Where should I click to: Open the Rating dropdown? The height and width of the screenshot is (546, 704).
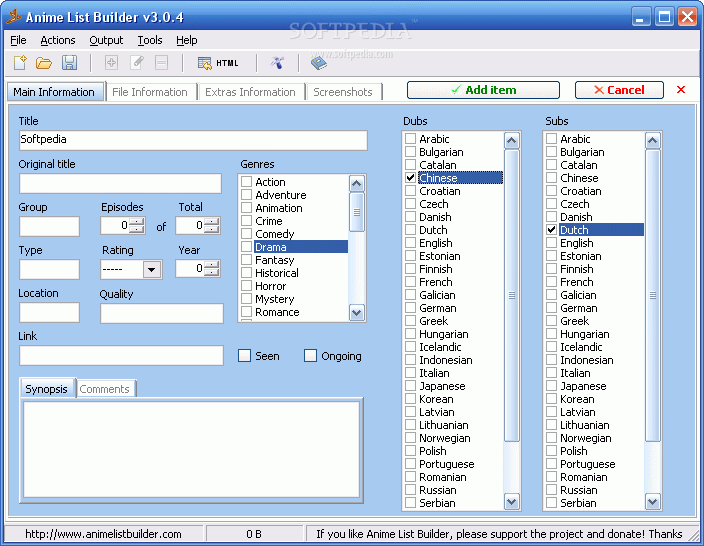152,269
